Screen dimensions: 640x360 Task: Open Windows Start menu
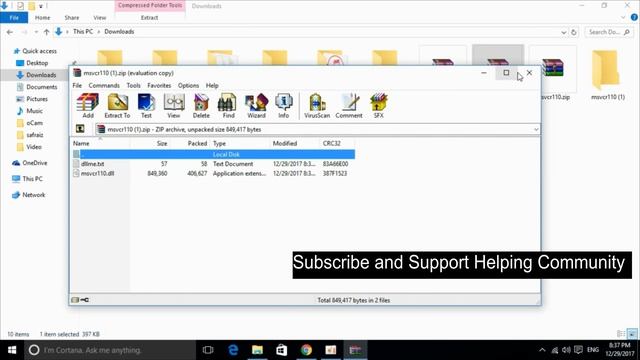12,350
